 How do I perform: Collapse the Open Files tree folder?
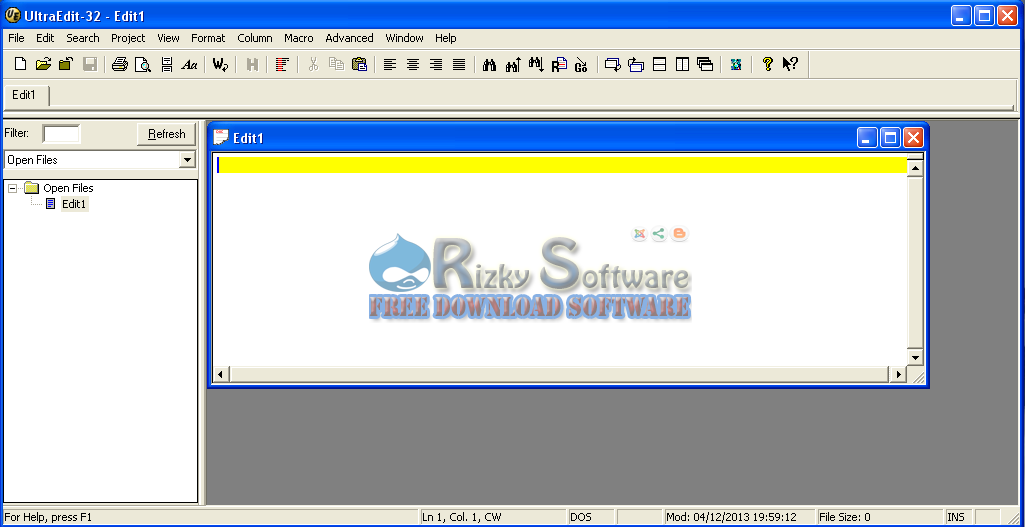pos(12,188)
